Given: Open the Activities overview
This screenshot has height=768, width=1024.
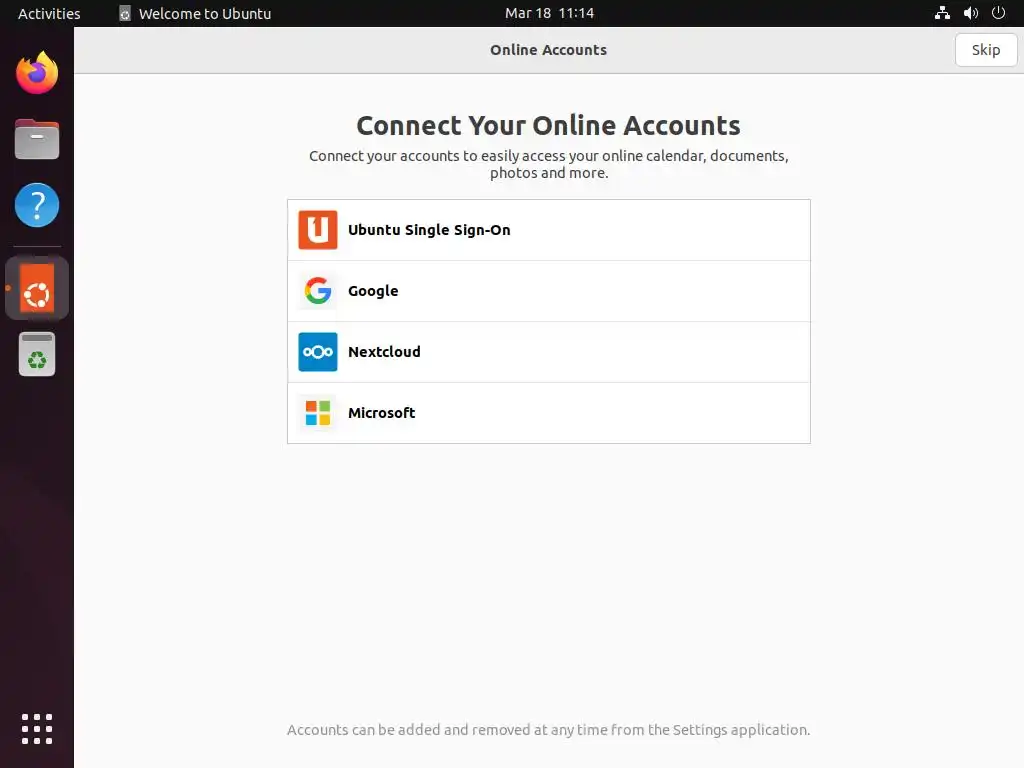Looking at the screenshot, I should pos(49,14).
